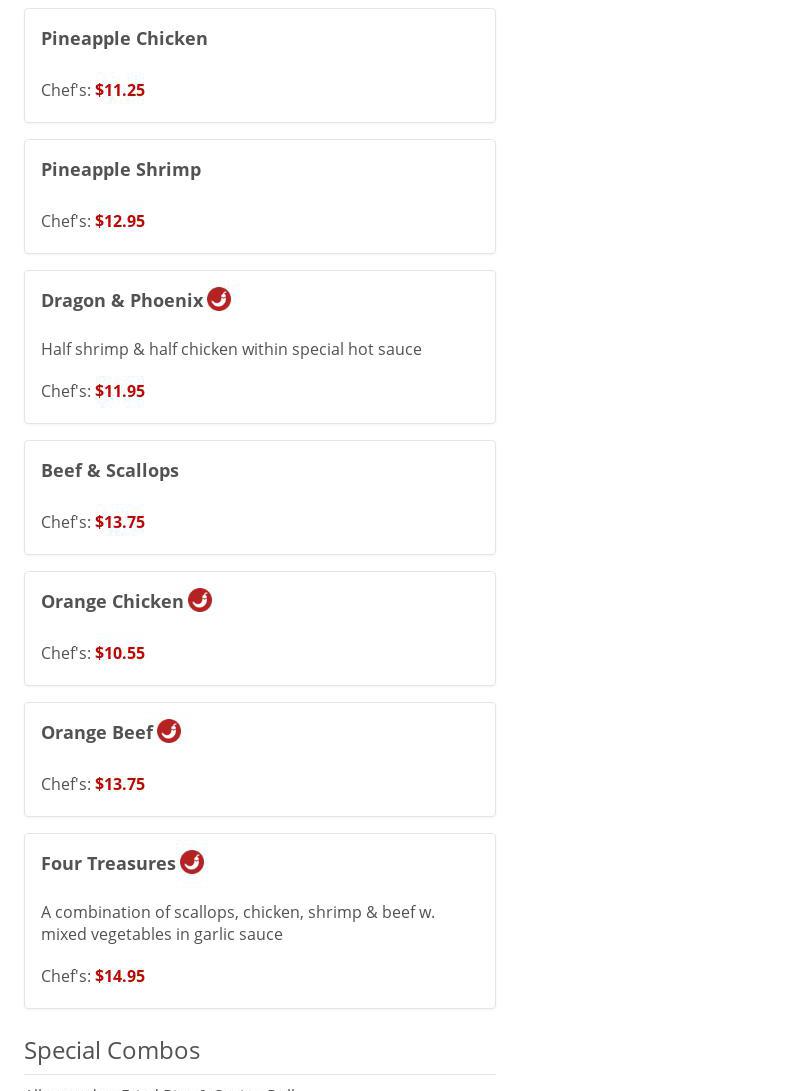Click the Dragon & Phoenix description text
Screen dimensions: 785x1091
(x=231, y=349)
